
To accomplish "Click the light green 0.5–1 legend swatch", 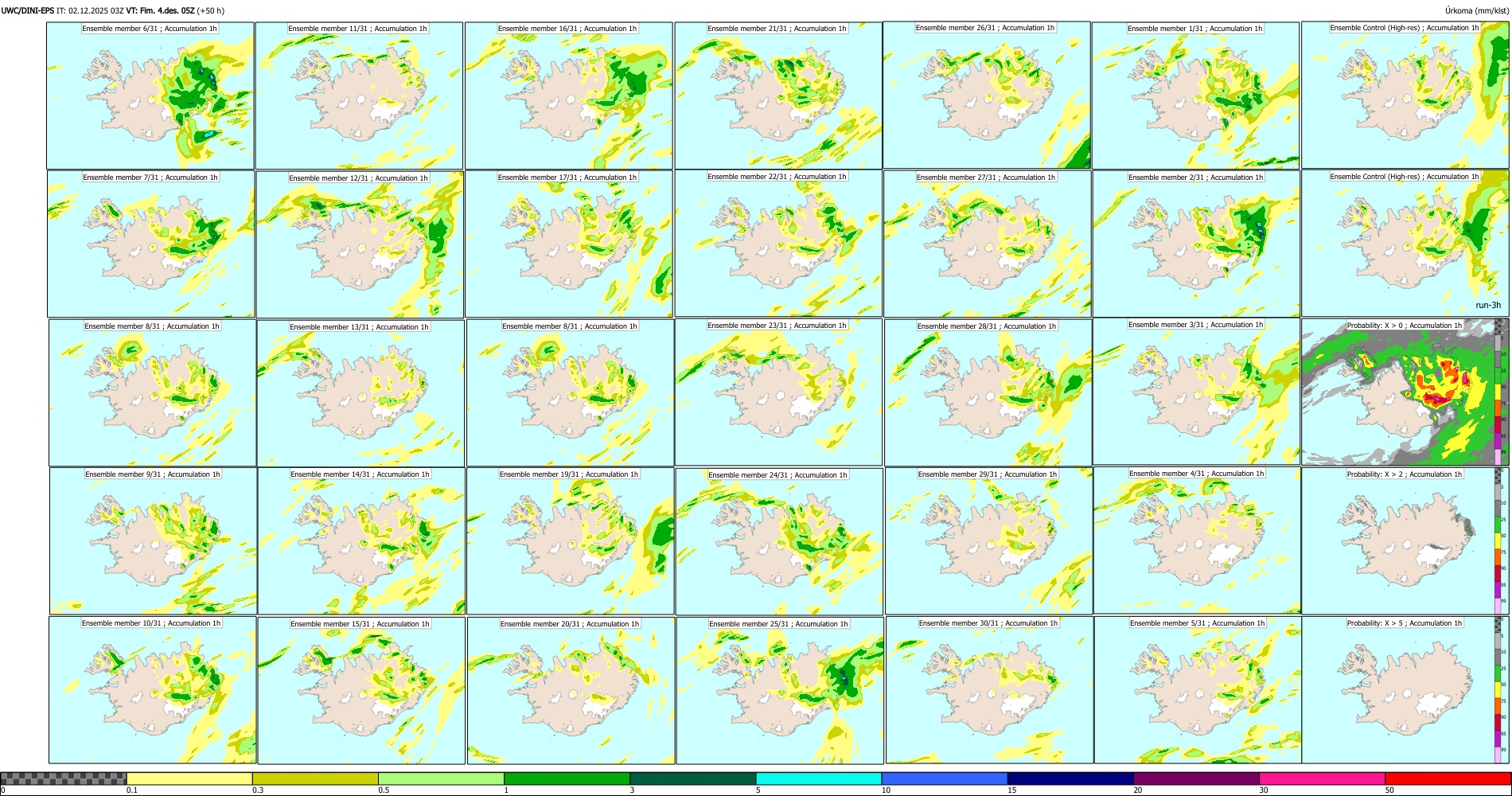I will click(x=441, y=778).
